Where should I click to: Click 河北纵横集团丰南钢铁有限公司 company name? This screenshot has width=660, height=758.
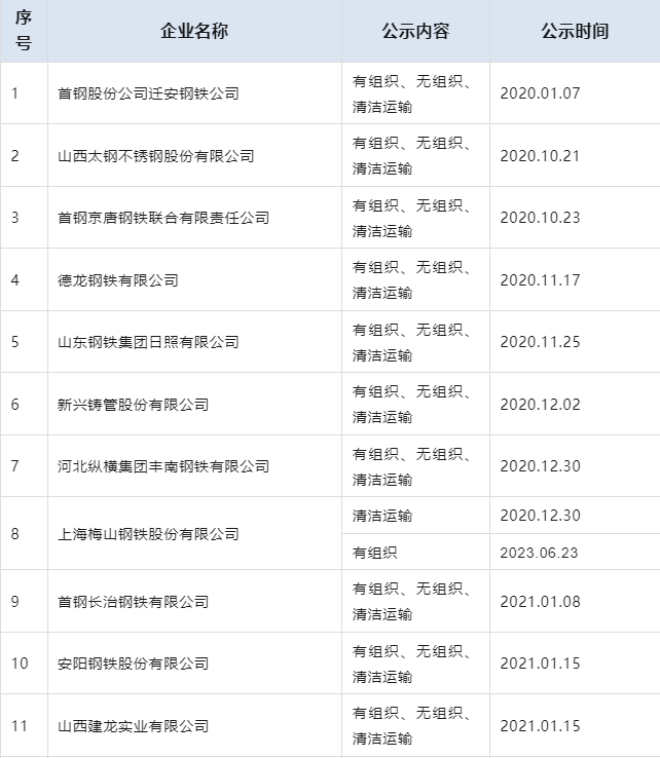tap(163, 466)
